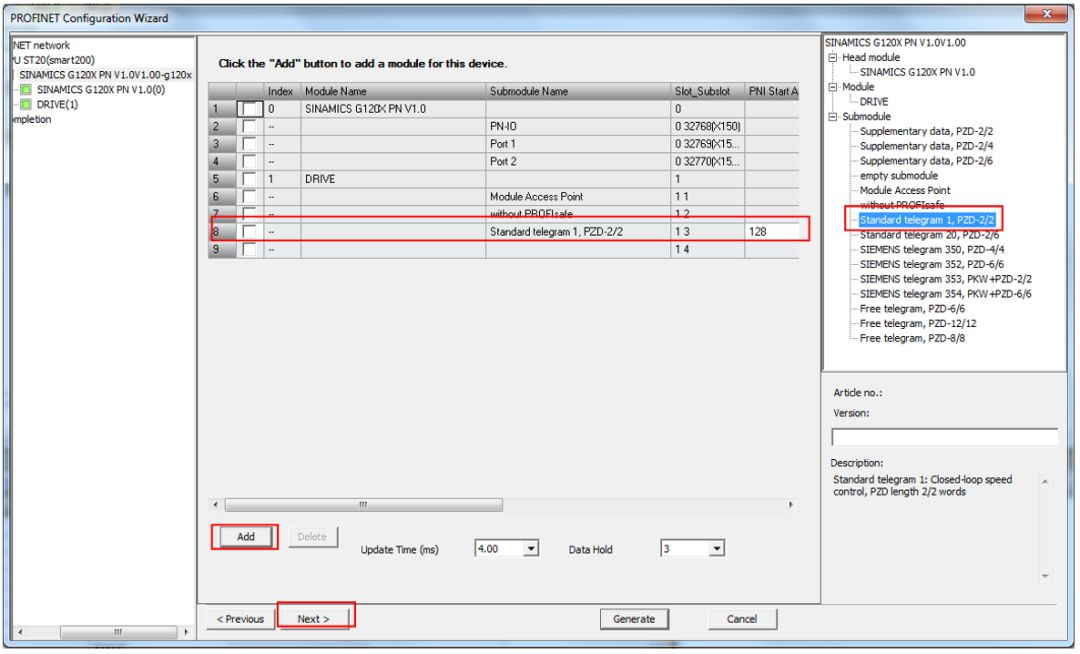Go to the Next wizard step
The height and width of the screenshot is (654, 1080).
click(x=314, y=619)
